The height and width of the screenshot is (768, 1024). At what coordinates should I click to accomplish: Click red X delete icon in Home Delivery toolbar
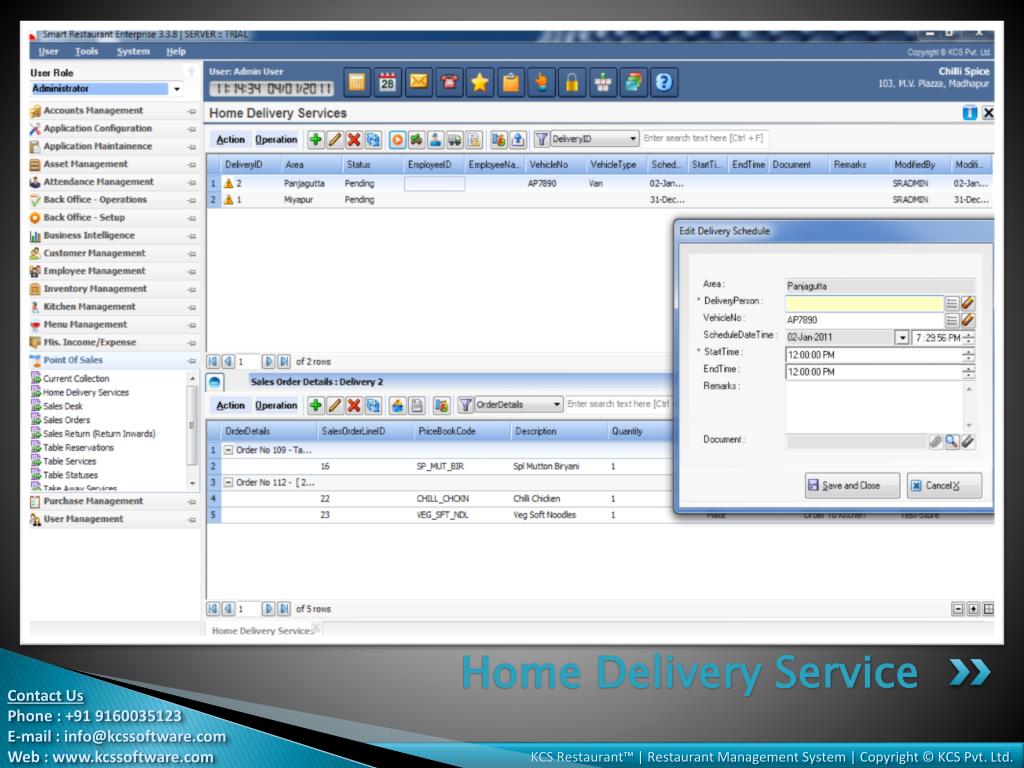click(x=354, y=139)
